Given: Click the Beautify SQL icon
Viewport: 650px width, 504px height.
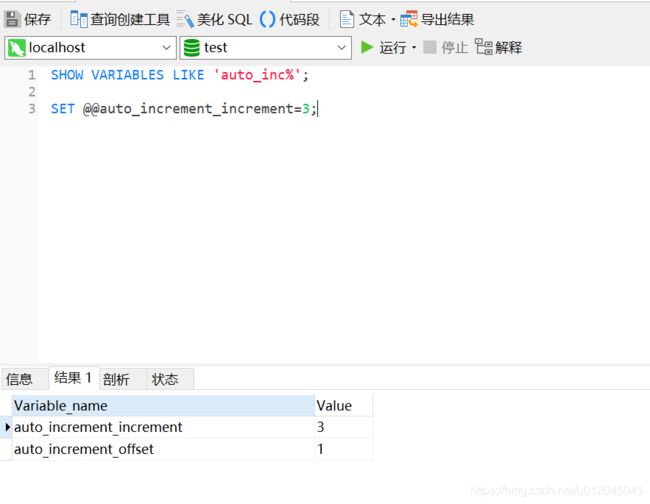Looking at the screenshot, I should [185, 19].
